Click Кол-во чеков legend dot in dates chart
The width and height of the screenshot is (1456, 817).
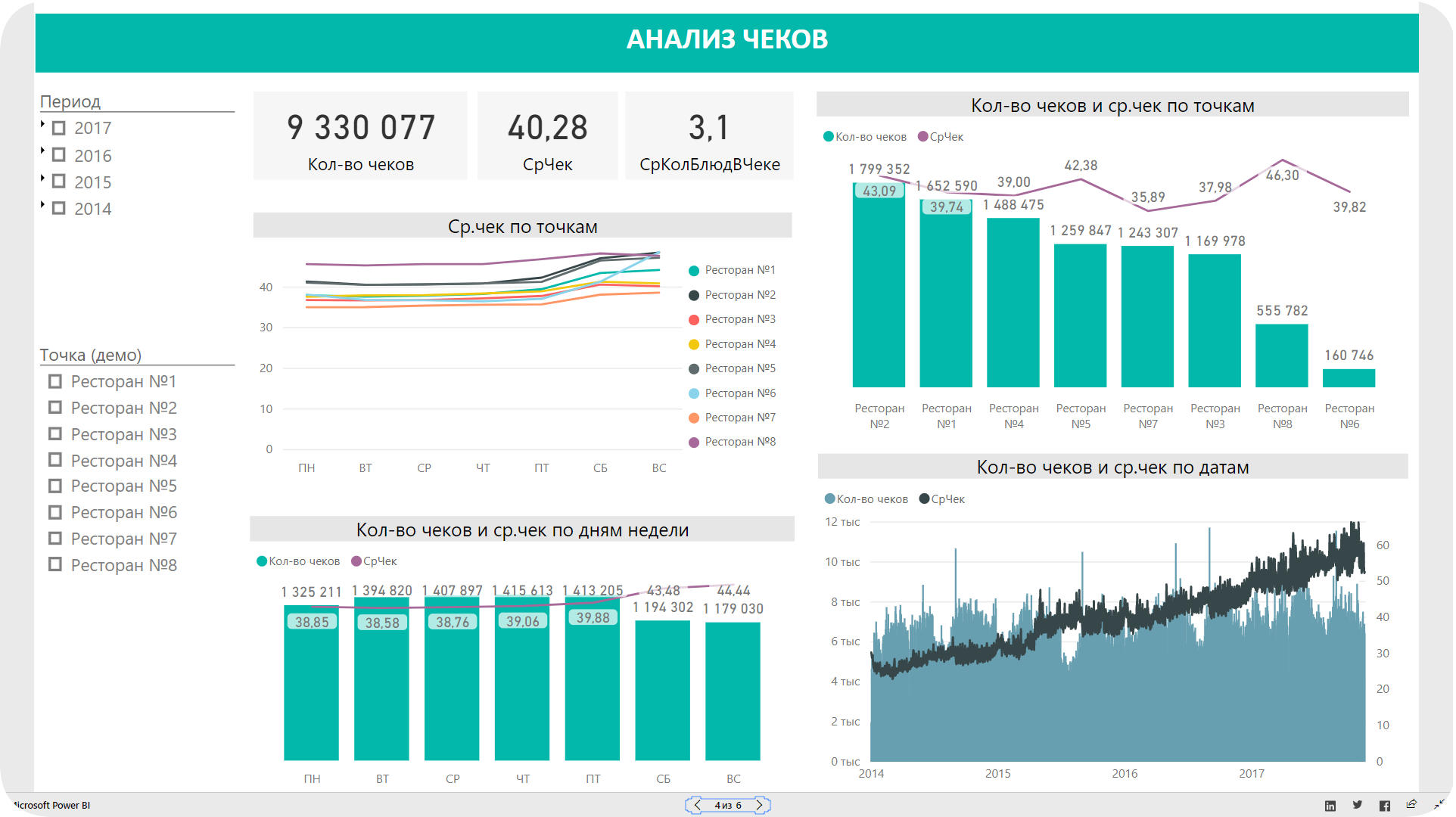(x=829, y=499)
